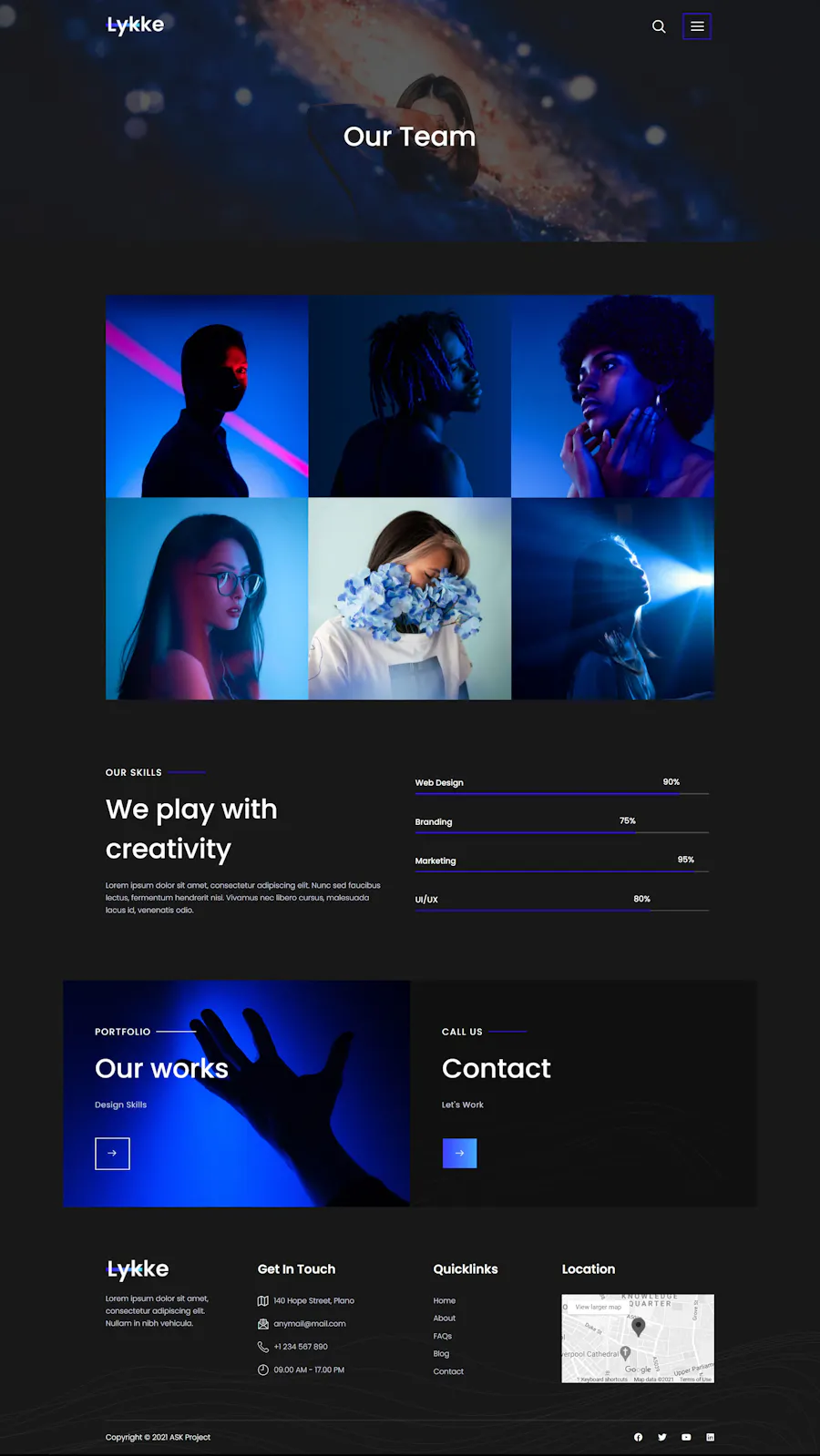Click View larger map on the map
The height and width of the screenshot is (1456, 820).
[x=598, y=1307]
